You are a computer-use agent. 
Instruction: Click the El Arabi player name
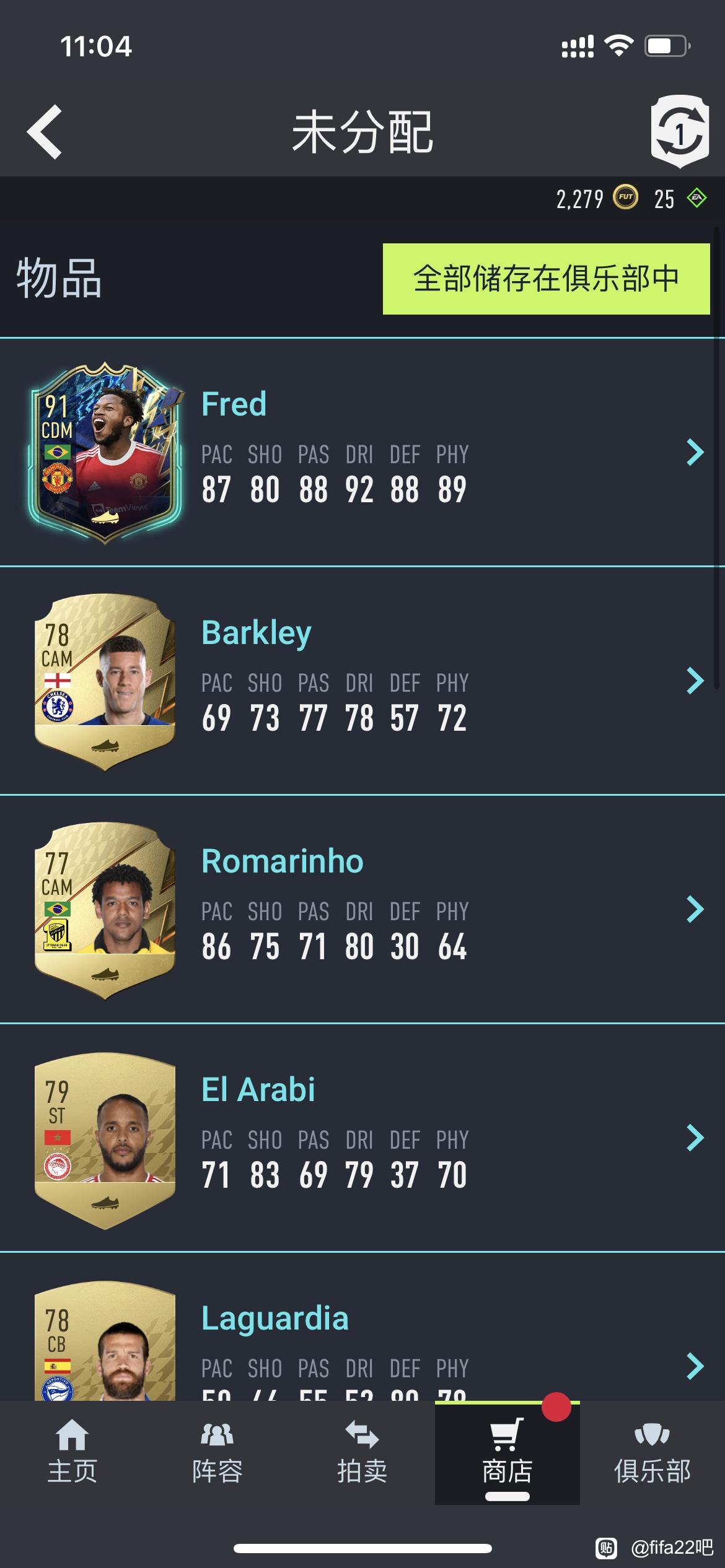(258, 1089)
